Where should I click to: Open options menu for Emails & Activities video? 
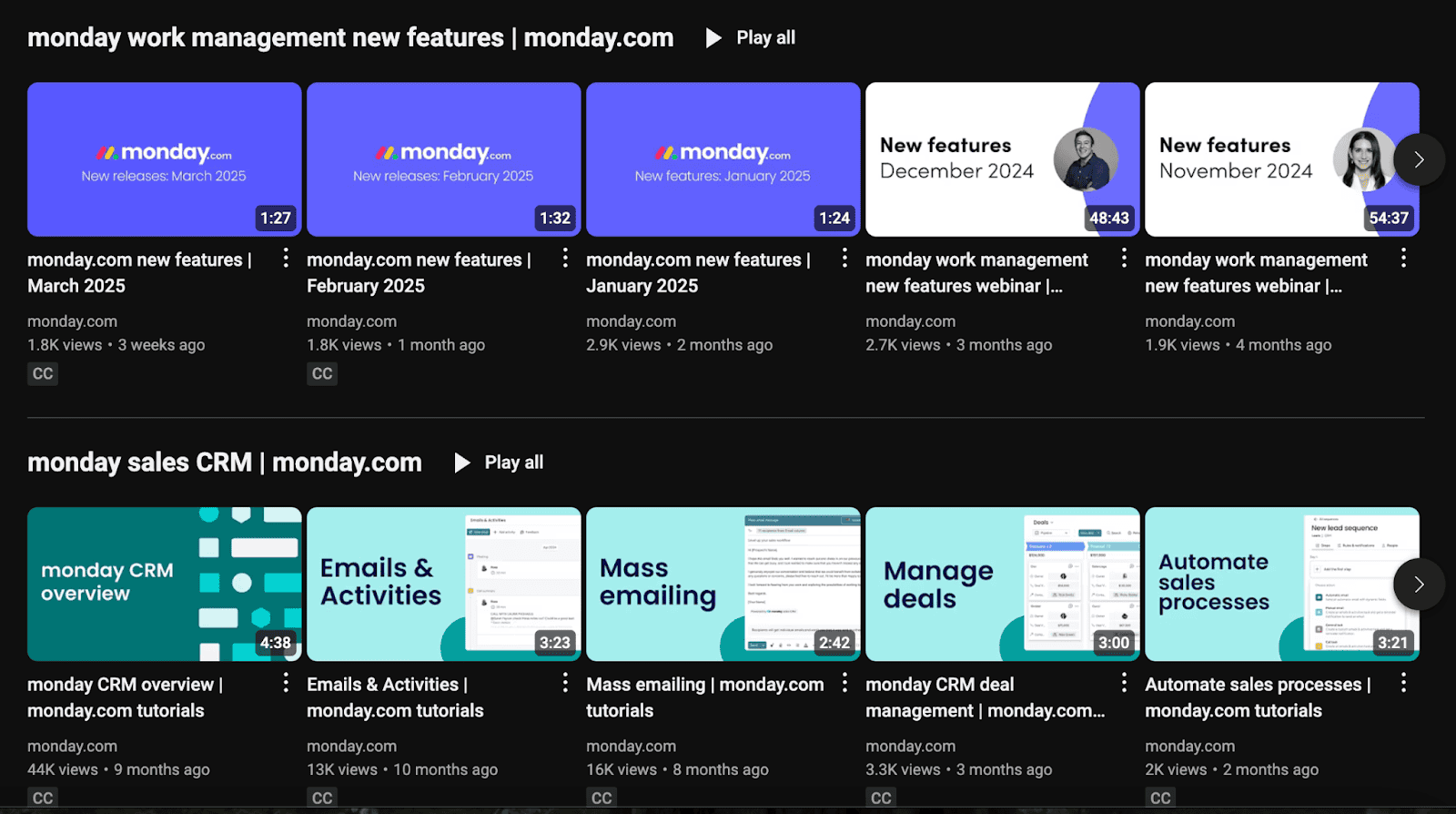pyautogui.click(x=565, y=683)
